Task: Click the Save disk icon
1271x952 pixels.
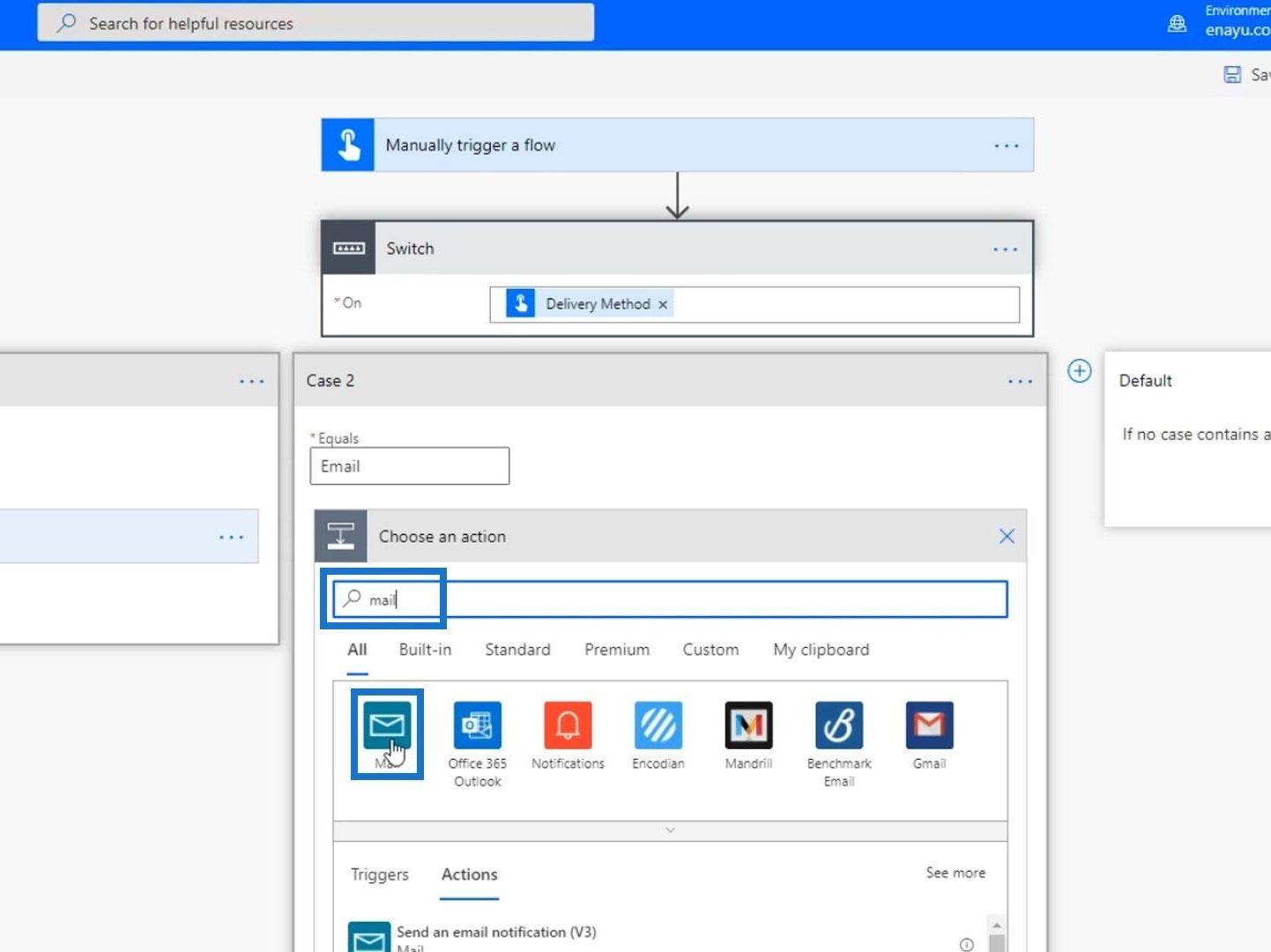Action: (x=1232, y=75)
